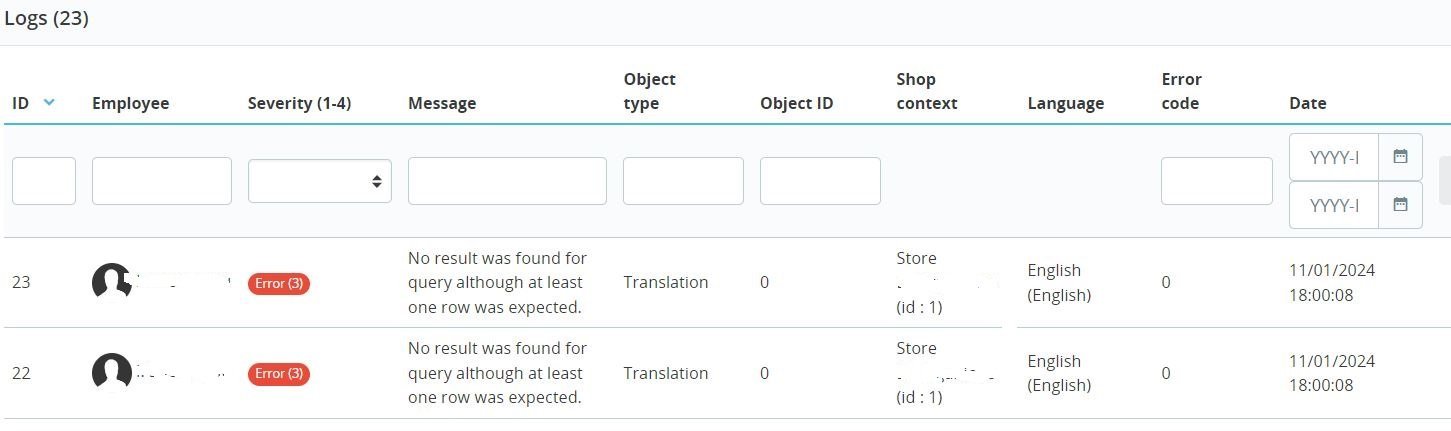1451x431 pixels.
Task: Click the Error code filter field
Action: (x=1216, y=181)
